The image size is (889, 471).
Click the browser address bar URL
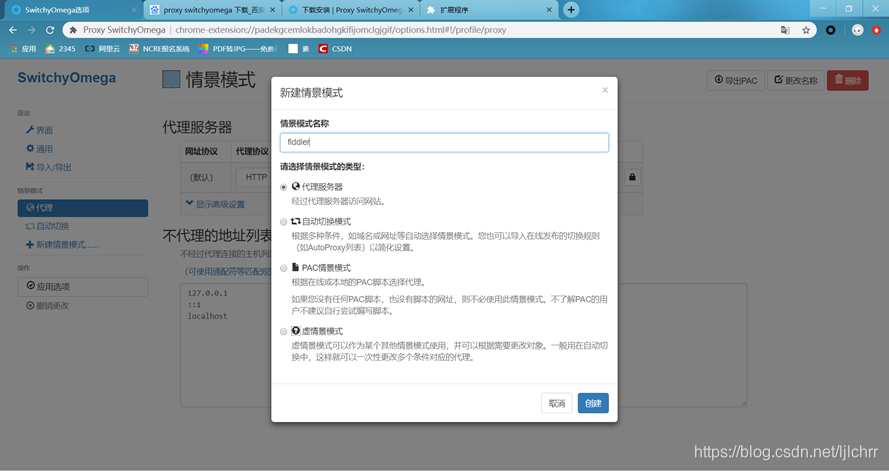point(340,30)
